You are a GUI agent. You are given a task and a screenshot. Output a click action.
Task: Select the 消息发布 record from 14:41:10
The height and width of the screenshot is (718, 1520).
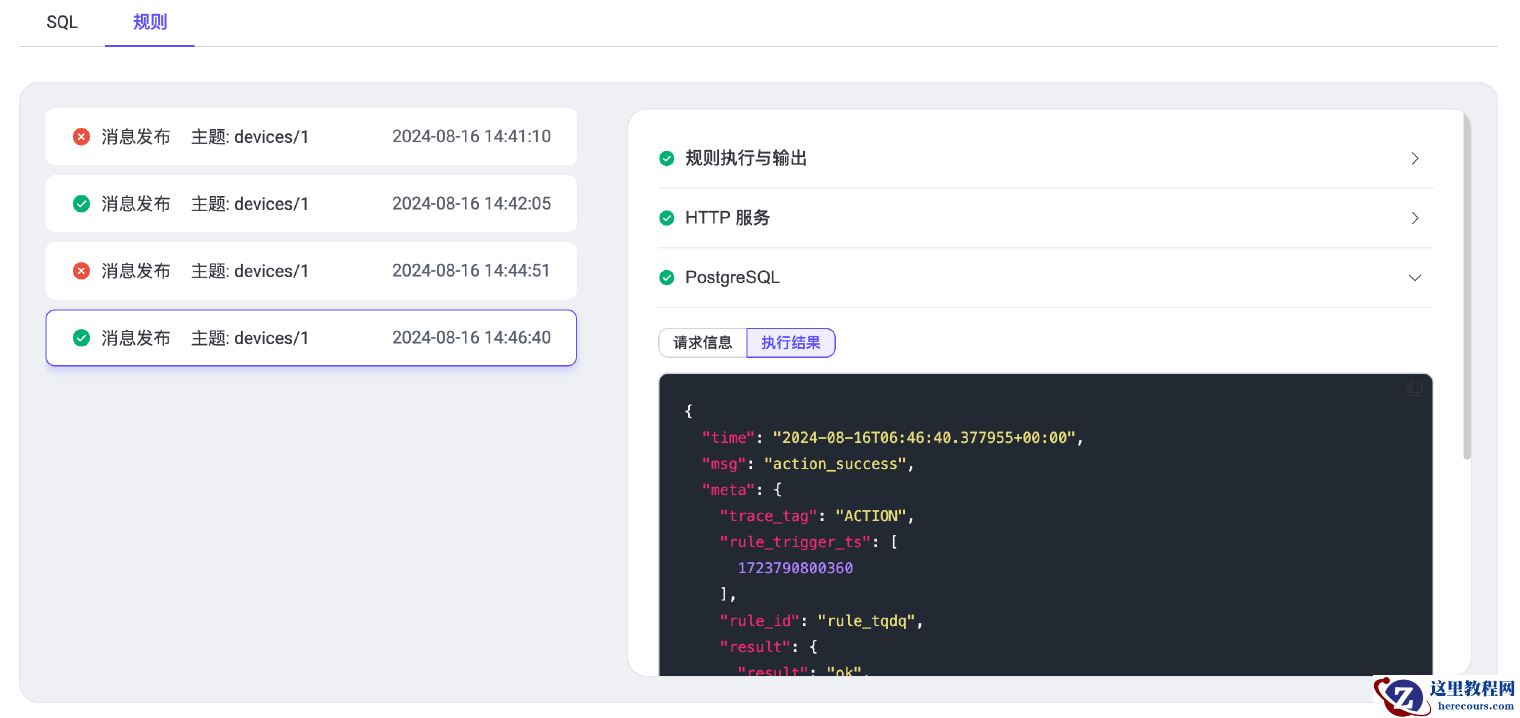(311, 137)
